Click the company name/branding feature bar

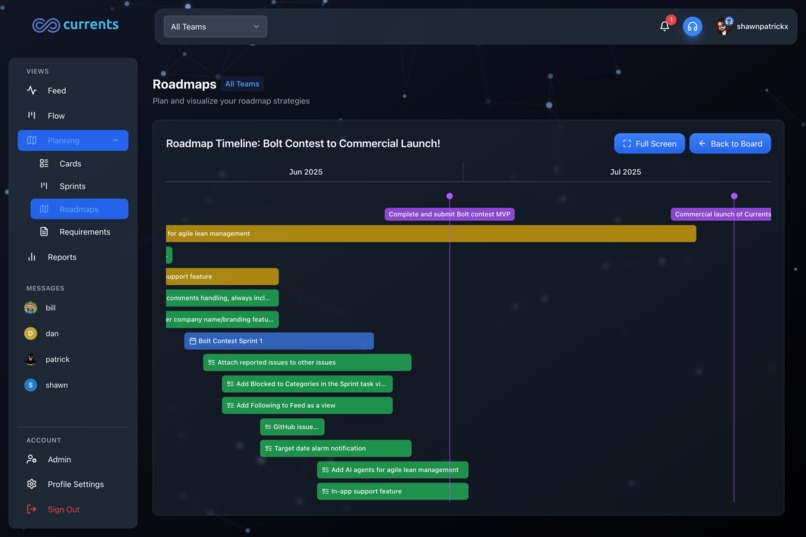point(222,320)
